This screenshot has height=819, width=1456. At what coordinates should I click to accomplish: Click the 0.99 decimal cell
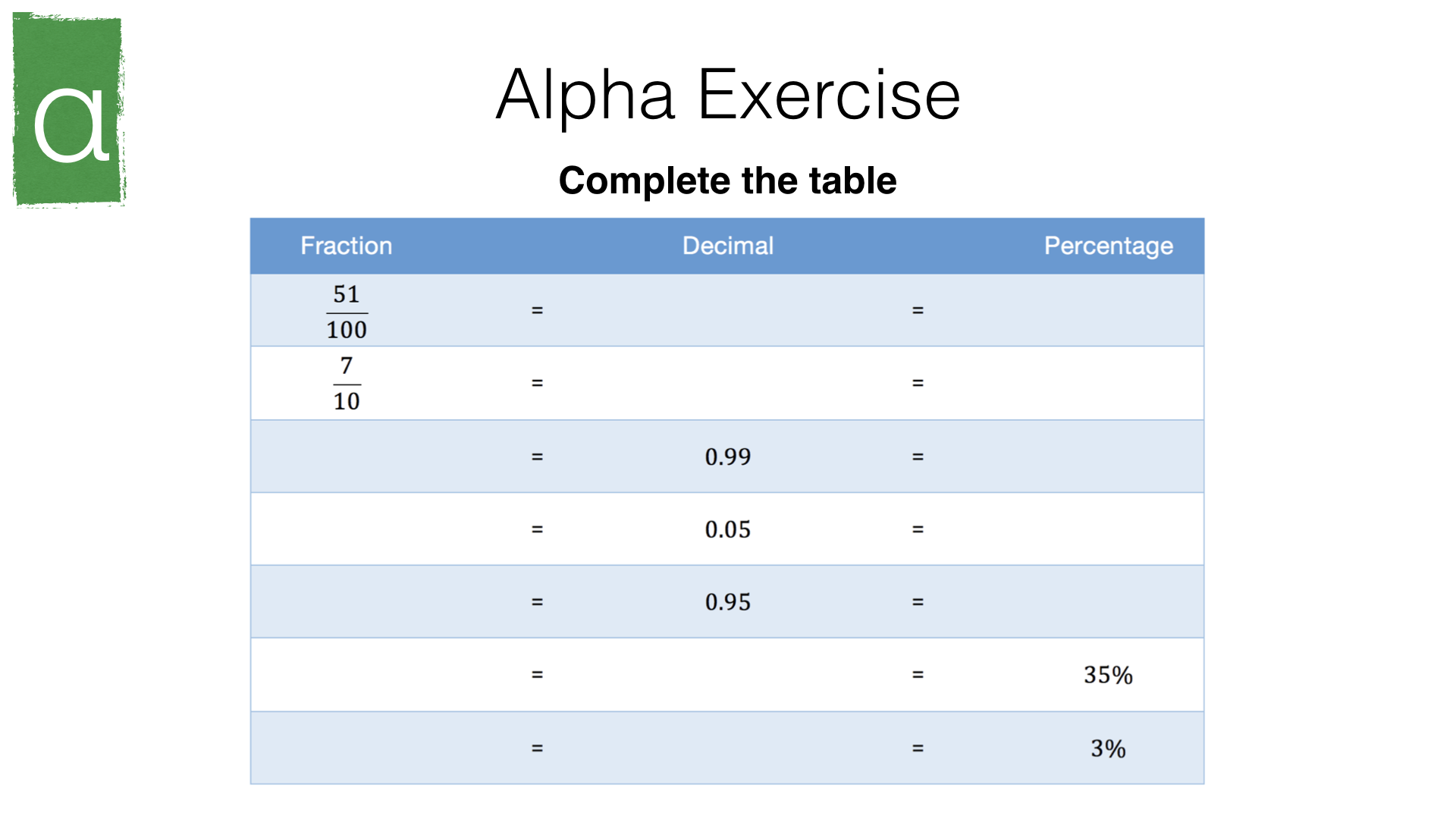tap(728, 457)
